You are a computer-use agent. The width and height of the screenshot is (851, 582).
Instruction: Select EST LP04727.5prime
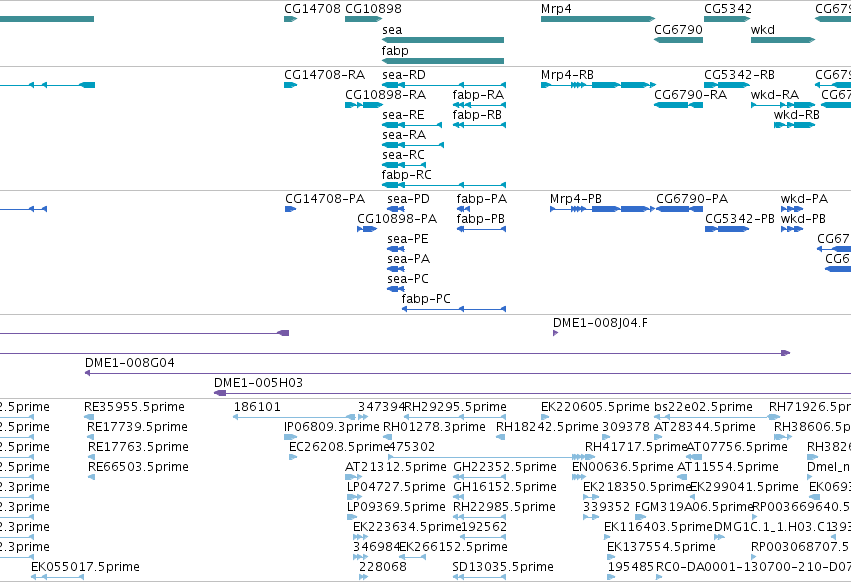tap(396, 487)
